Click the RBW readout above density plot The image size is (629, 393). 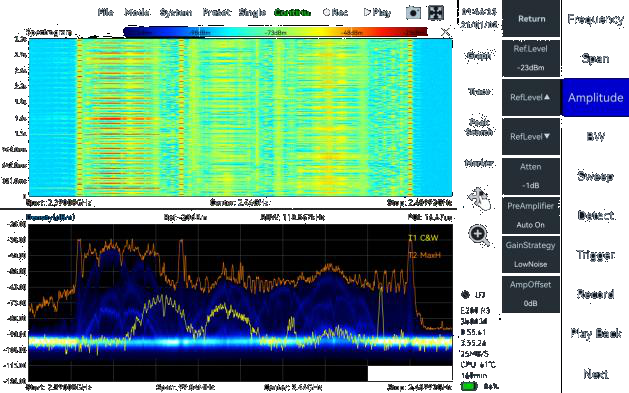click(292, 217)
